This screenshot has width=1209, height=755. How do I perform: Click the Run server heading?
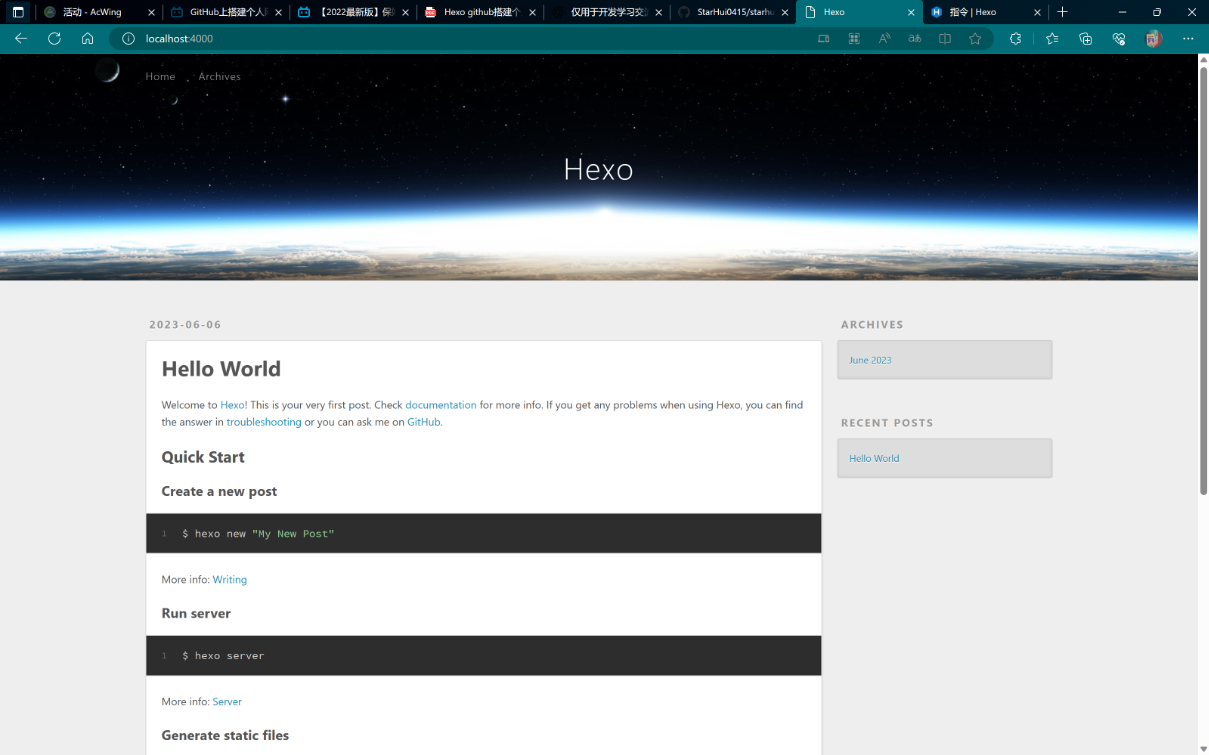(x=196, y=613)
